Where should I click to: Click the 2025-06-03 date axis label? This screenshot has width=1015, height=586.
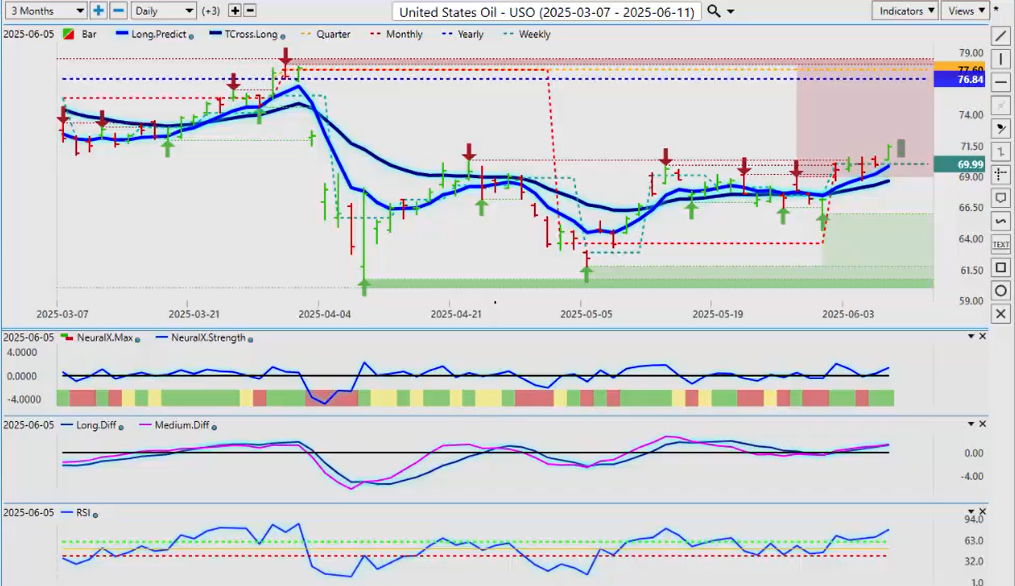[x=847, y=314]
